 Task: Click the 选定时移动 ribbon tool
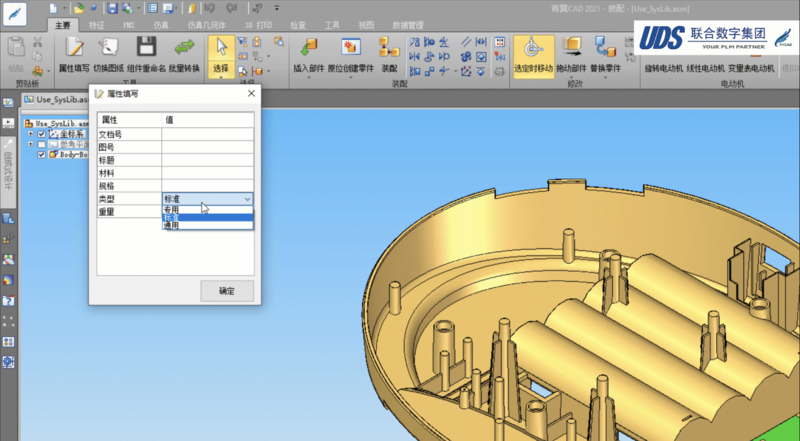[x=534, y=55]
